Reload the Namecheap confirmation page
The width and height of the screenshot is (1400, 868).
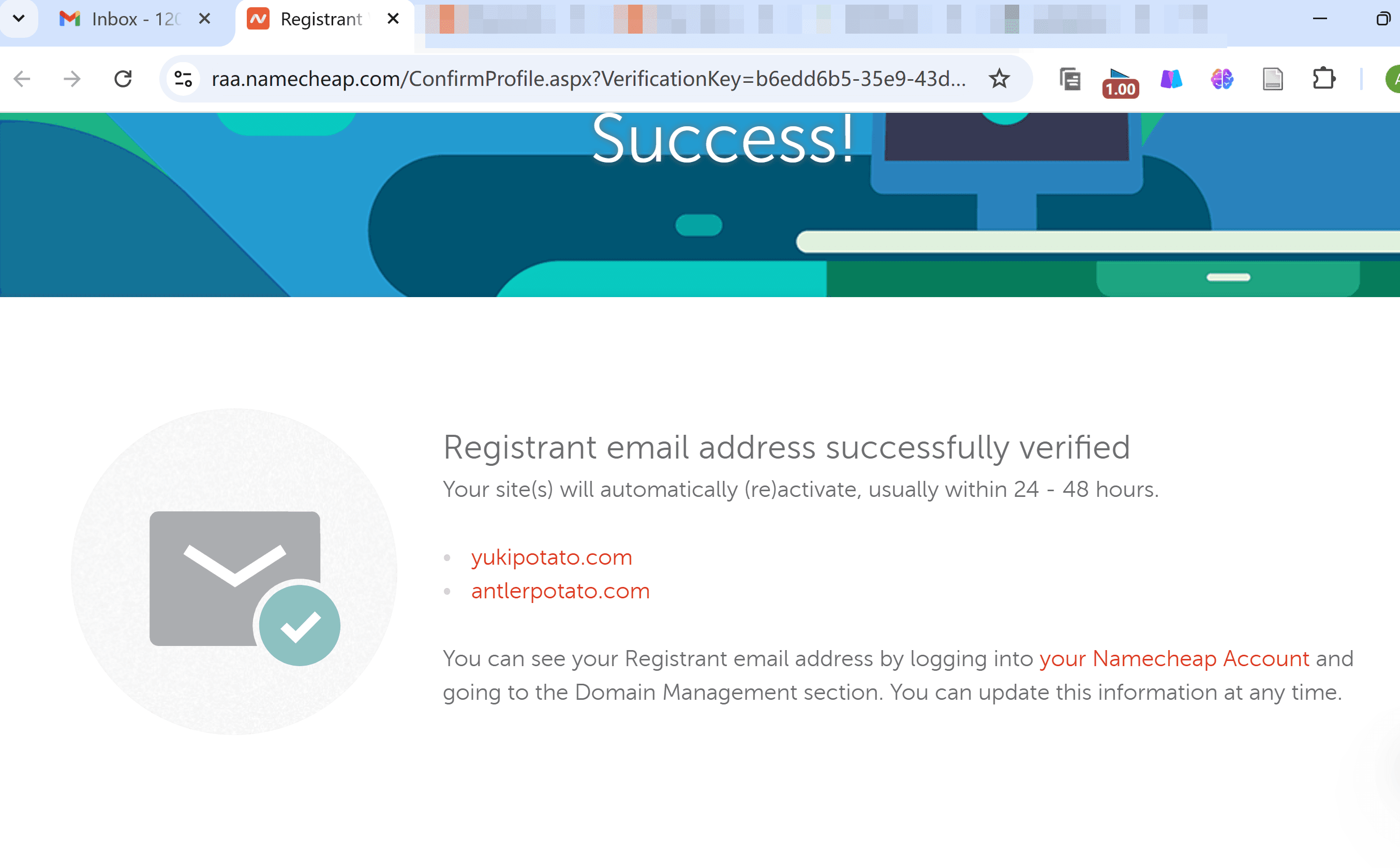coord(123,79)
